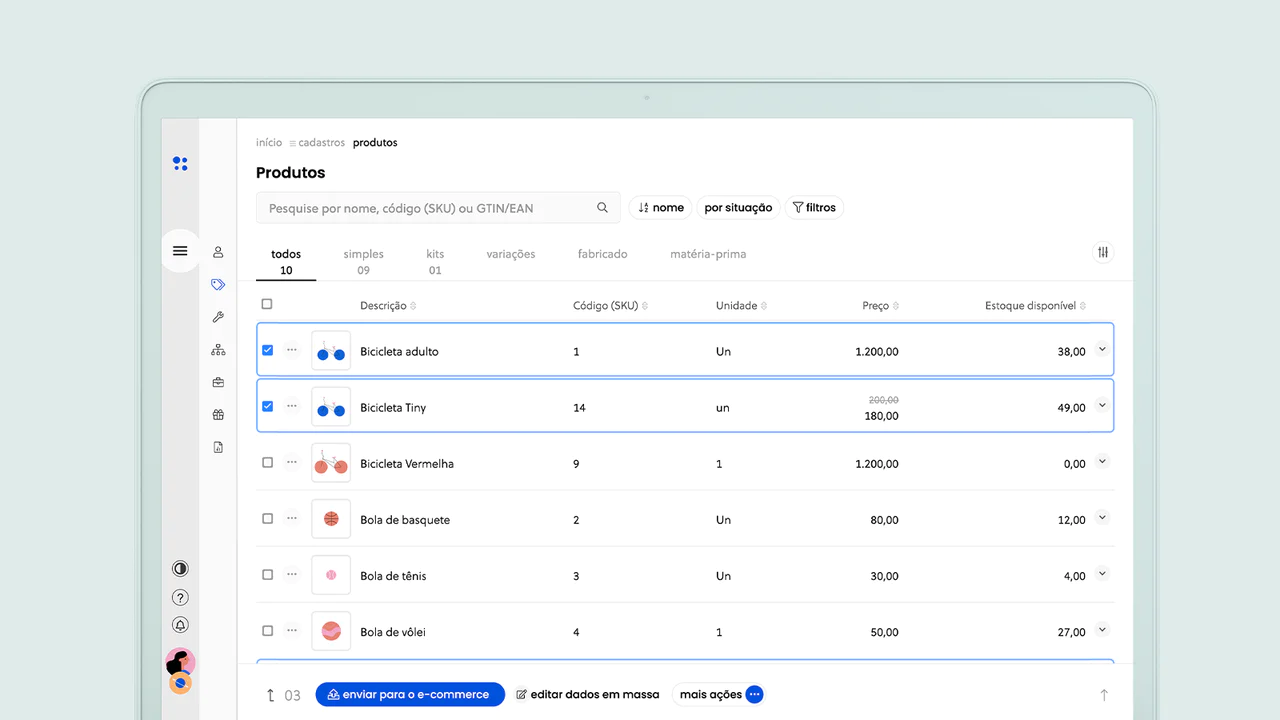
Task: Expand the Bola de basquete row chevron
Action: click(x=1102, y=517)
